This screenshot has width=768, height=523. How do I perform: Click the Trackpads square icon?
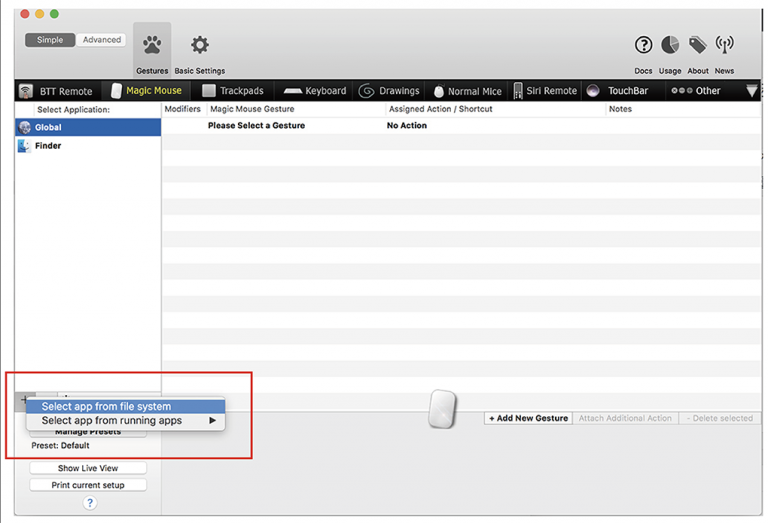click(209, 91)
